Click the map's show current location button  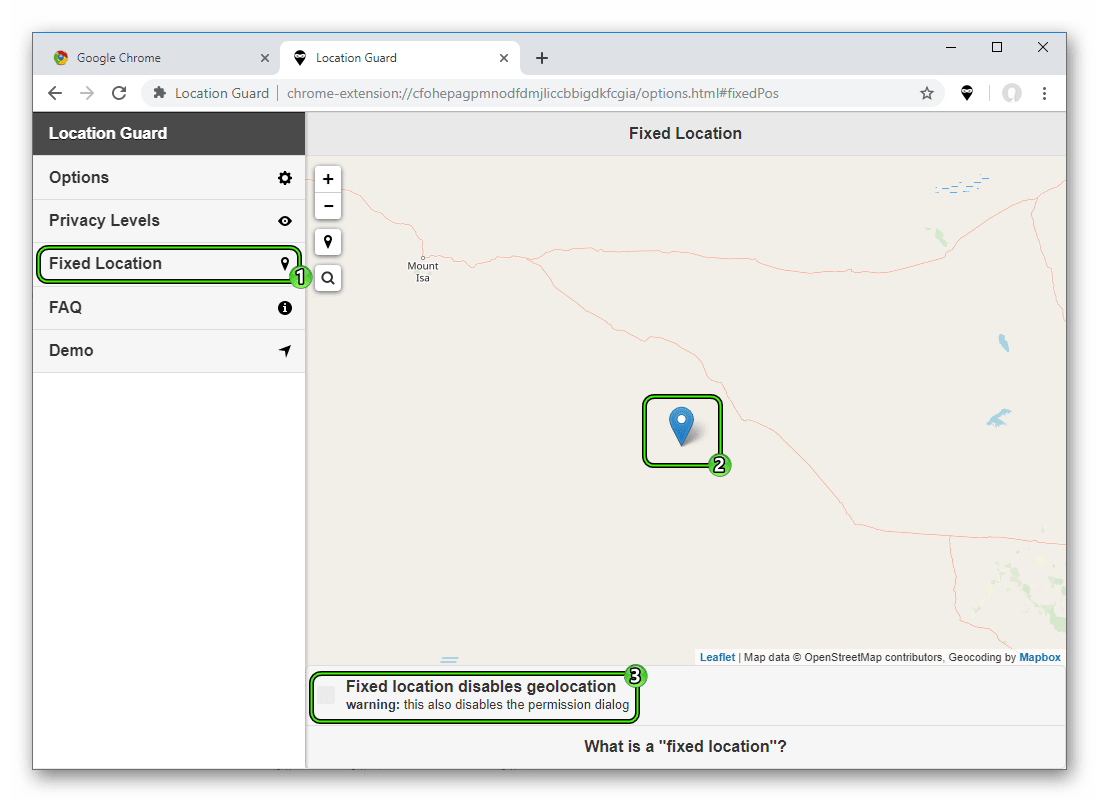click(327, 242)
